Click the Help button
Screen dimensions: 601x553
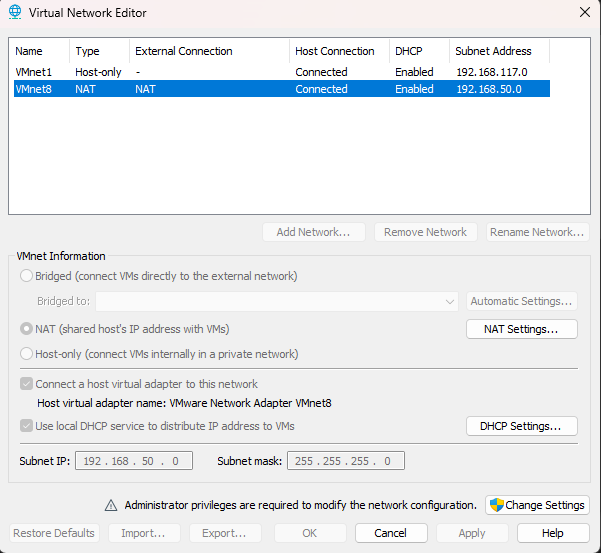(553, 533)
